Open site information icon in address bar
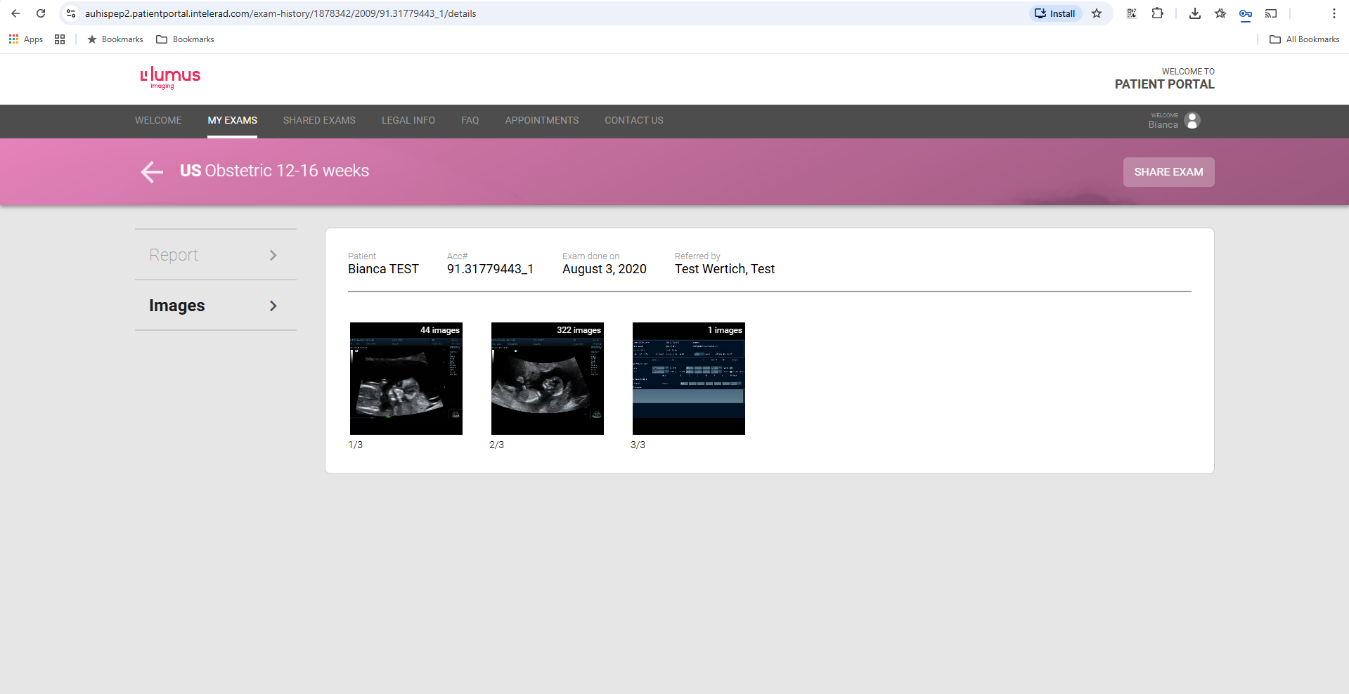The height and width of the screenshot is (694, 1349). click(71, 13)
